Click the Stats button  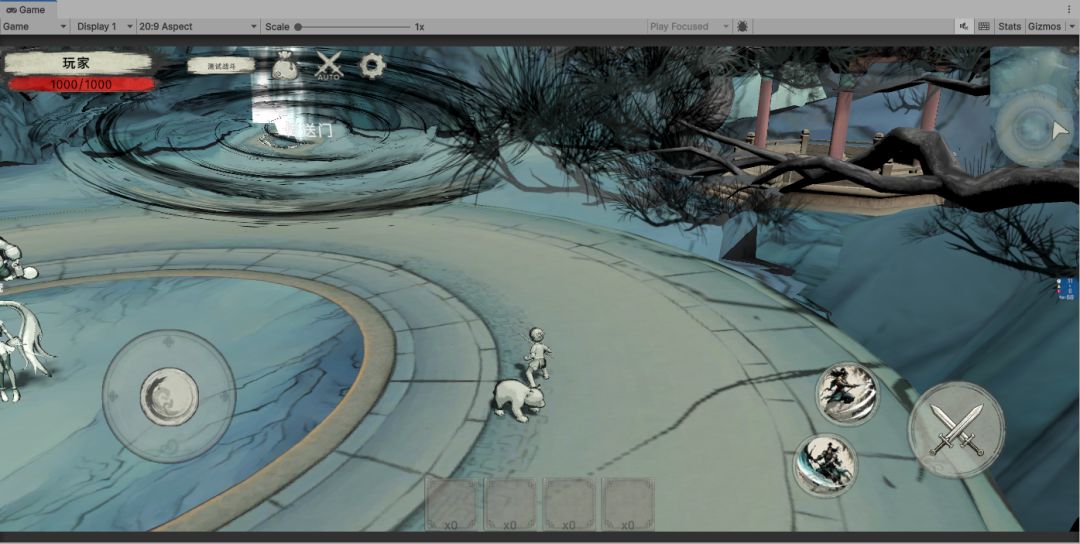click(1009, 26)
